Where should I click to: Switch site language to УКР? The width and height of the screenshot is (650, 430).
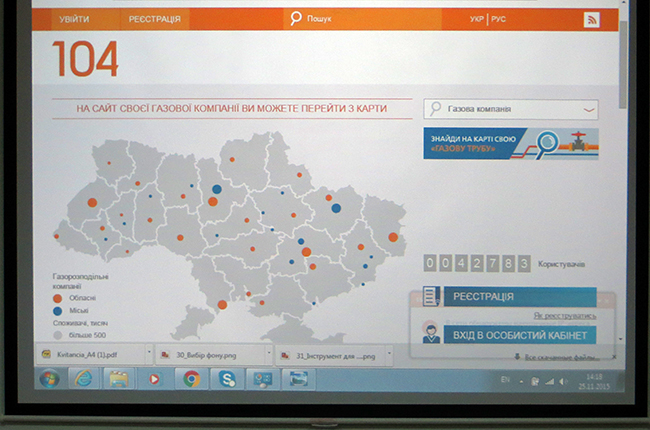pos(477,19)
